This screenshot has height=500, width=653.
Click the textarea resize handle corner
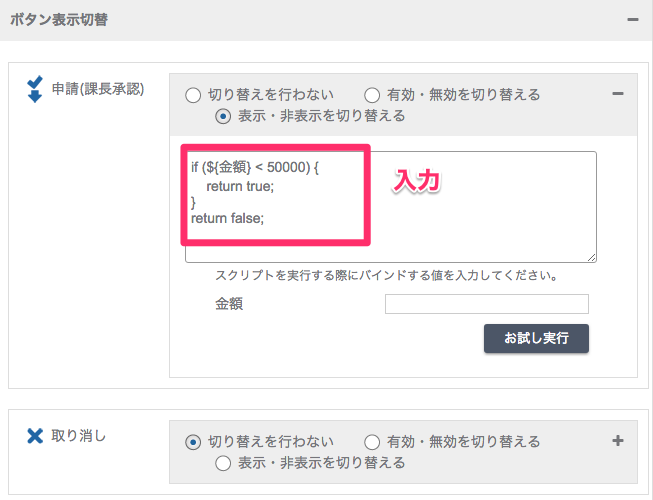coord(592,258)
